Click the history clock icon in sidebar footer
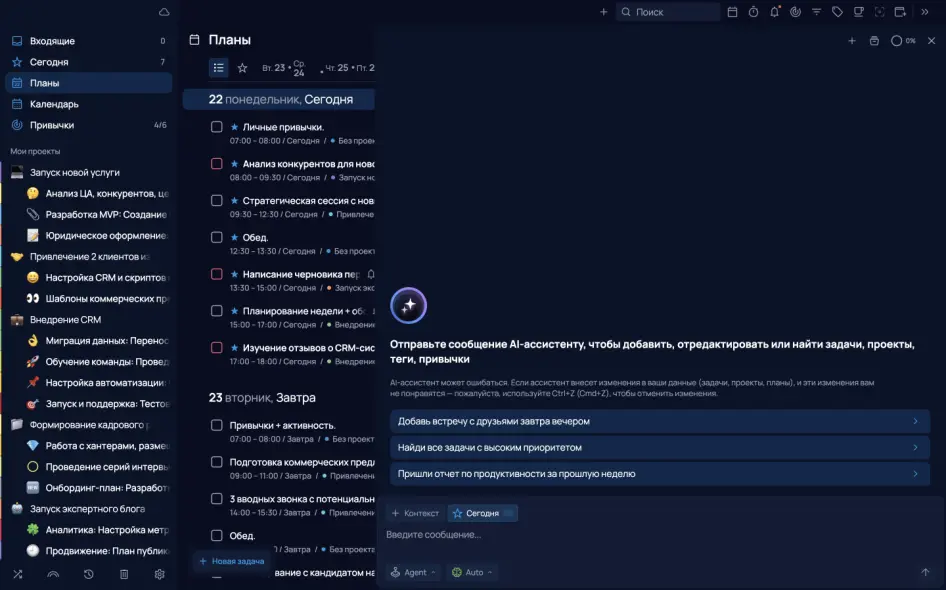Viewport: 946px width, 590px height. (88, 574)
